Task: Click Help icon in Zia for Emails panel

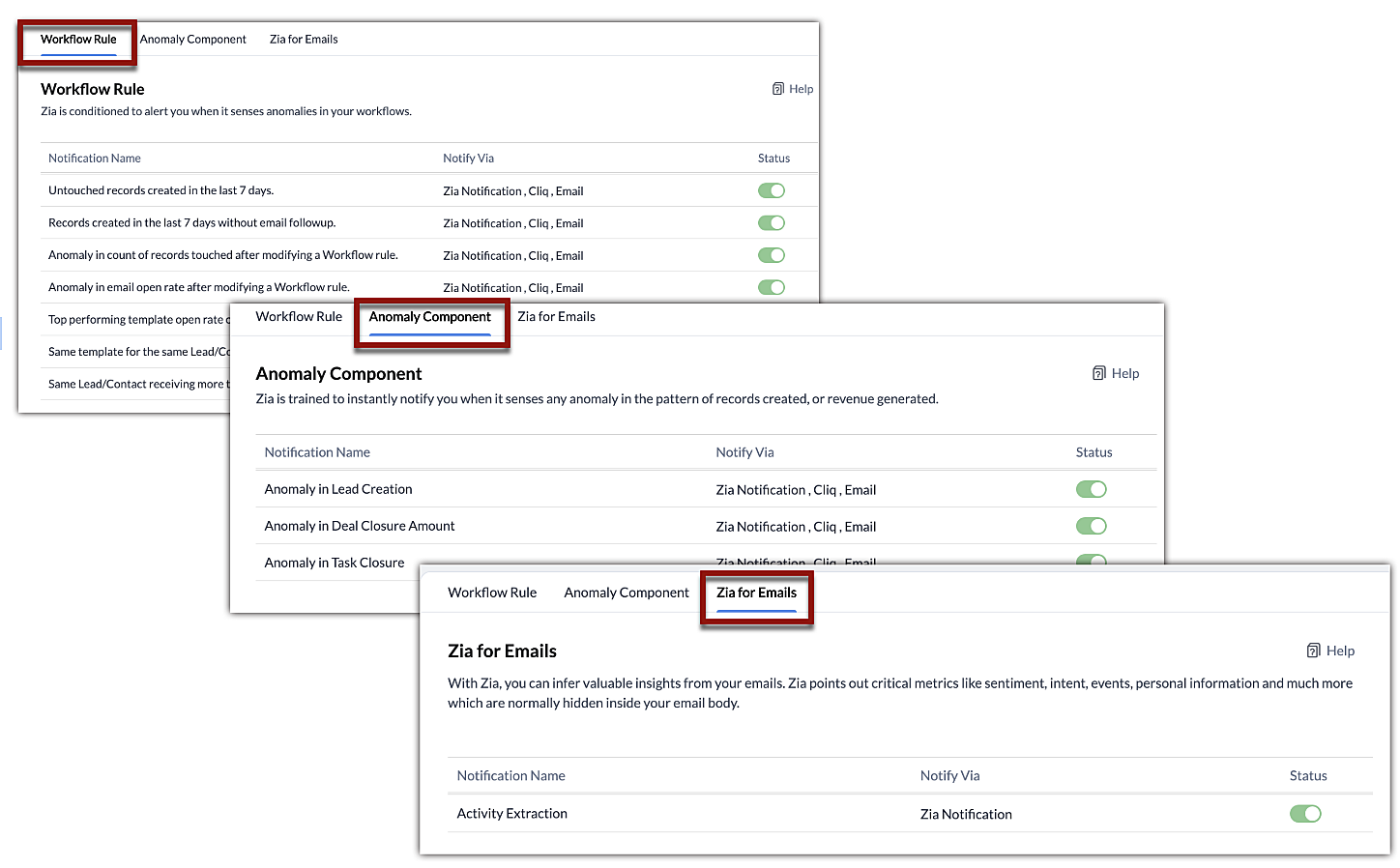Action: pyautogui.click(x=1313, y=651)
